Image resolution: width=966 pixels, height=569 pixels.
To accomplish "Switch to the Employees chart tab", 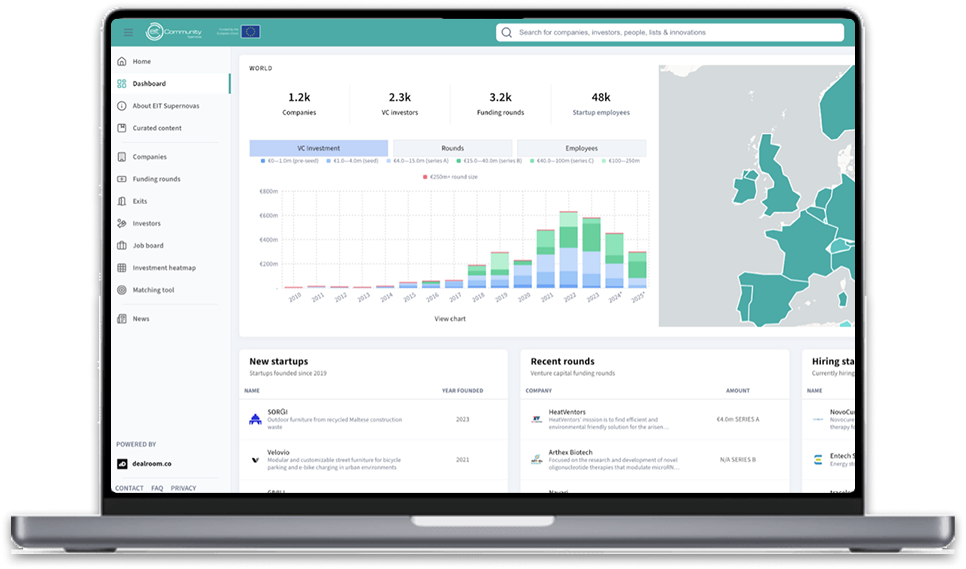I will 581,148.
